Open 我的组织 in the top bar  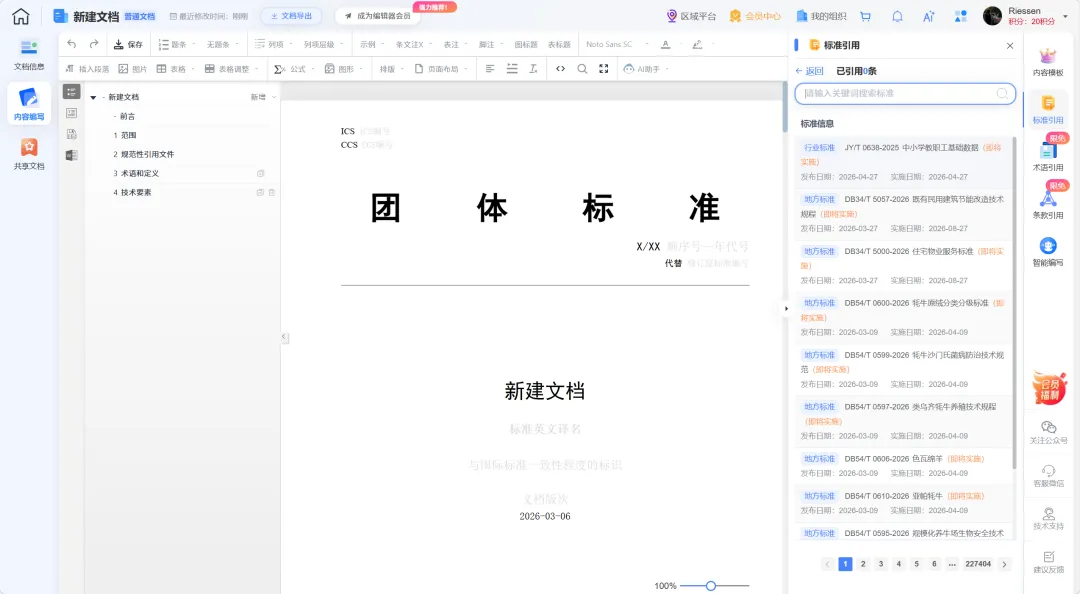pyautogui.click(x=821, y=16)
